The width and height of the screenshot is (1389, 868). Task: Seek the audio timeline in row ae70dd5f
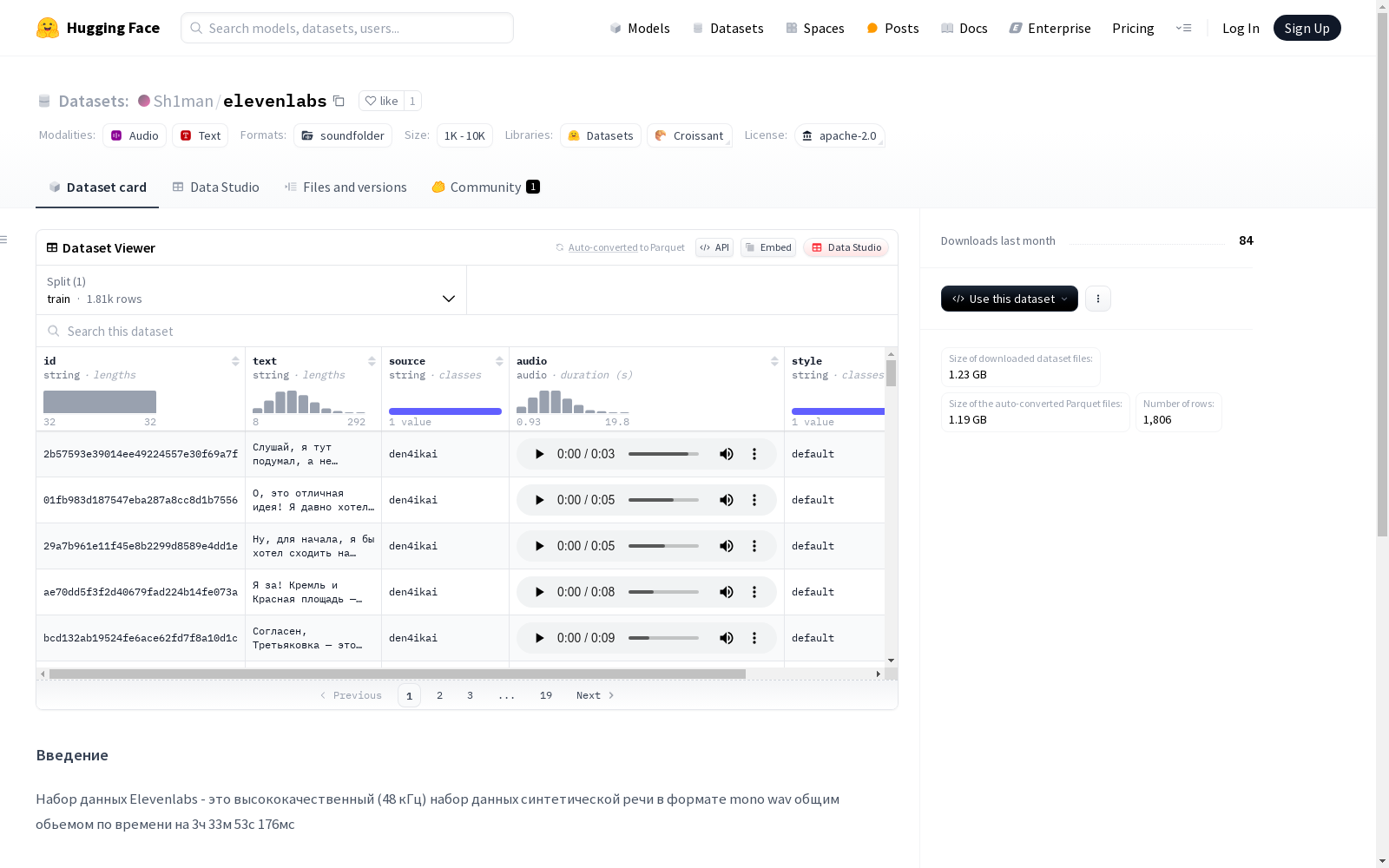tap(663, 592)
